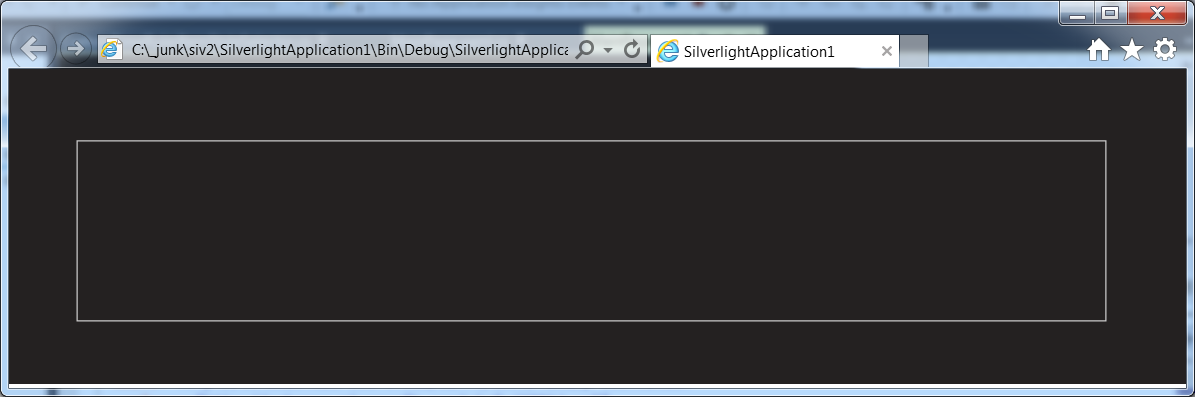1195x397 pixels.
Task: Click the magnifier search icon in address bar
Action: [585, 50]
